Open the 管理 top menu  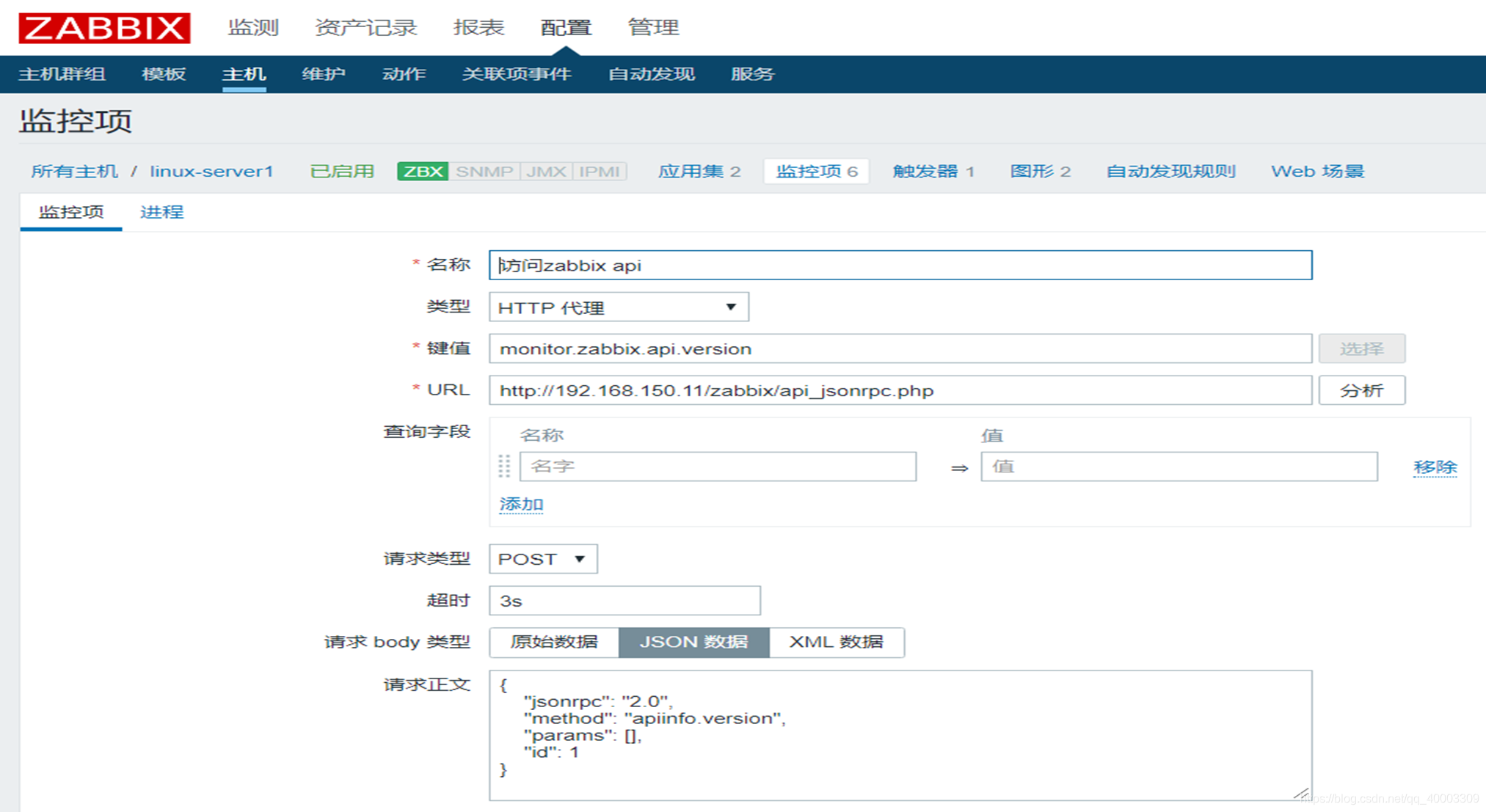653,28
